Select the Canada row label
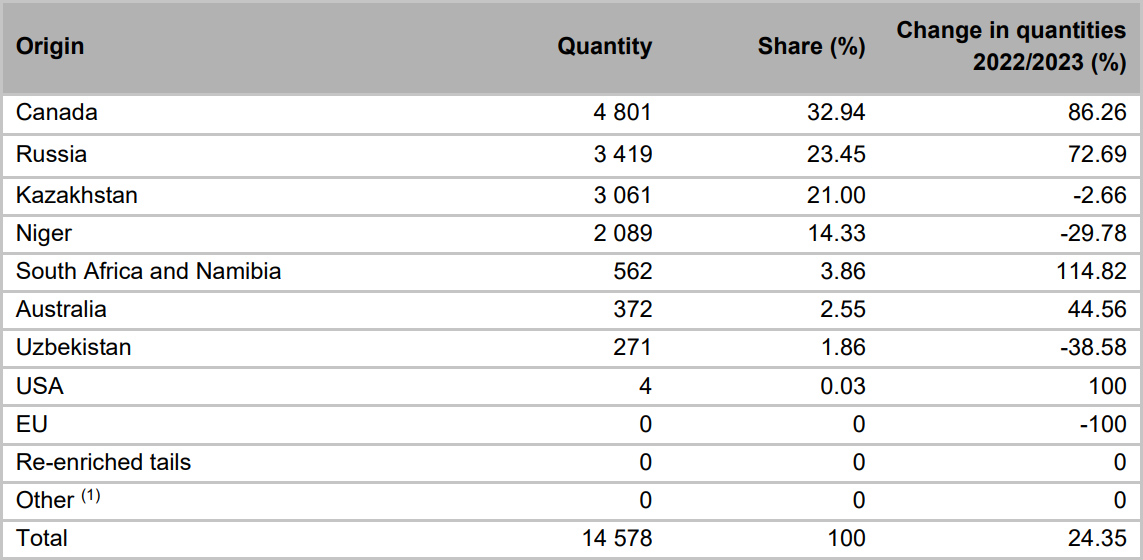1143x560 pixels. click(57, 113)
